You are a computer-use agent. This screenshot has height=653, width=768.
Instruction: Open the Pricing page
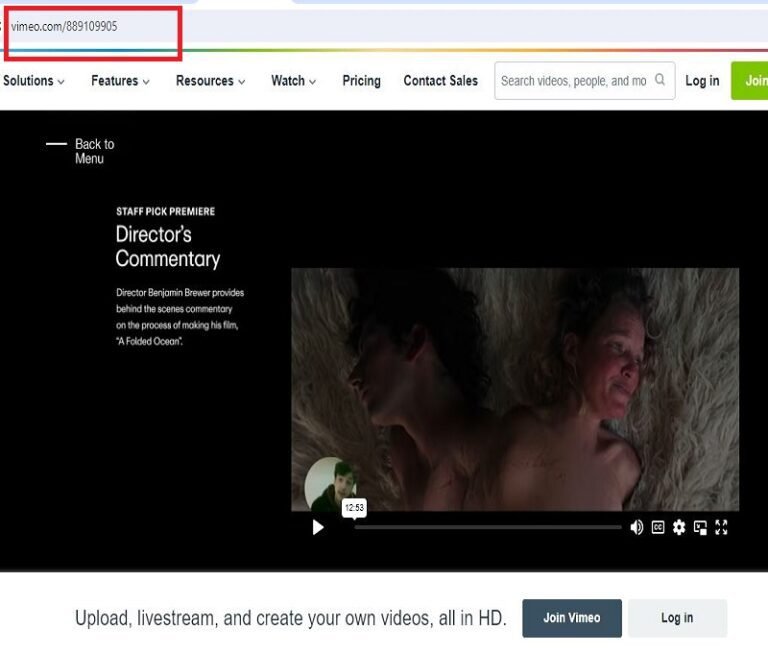click(x=361, y=81)
